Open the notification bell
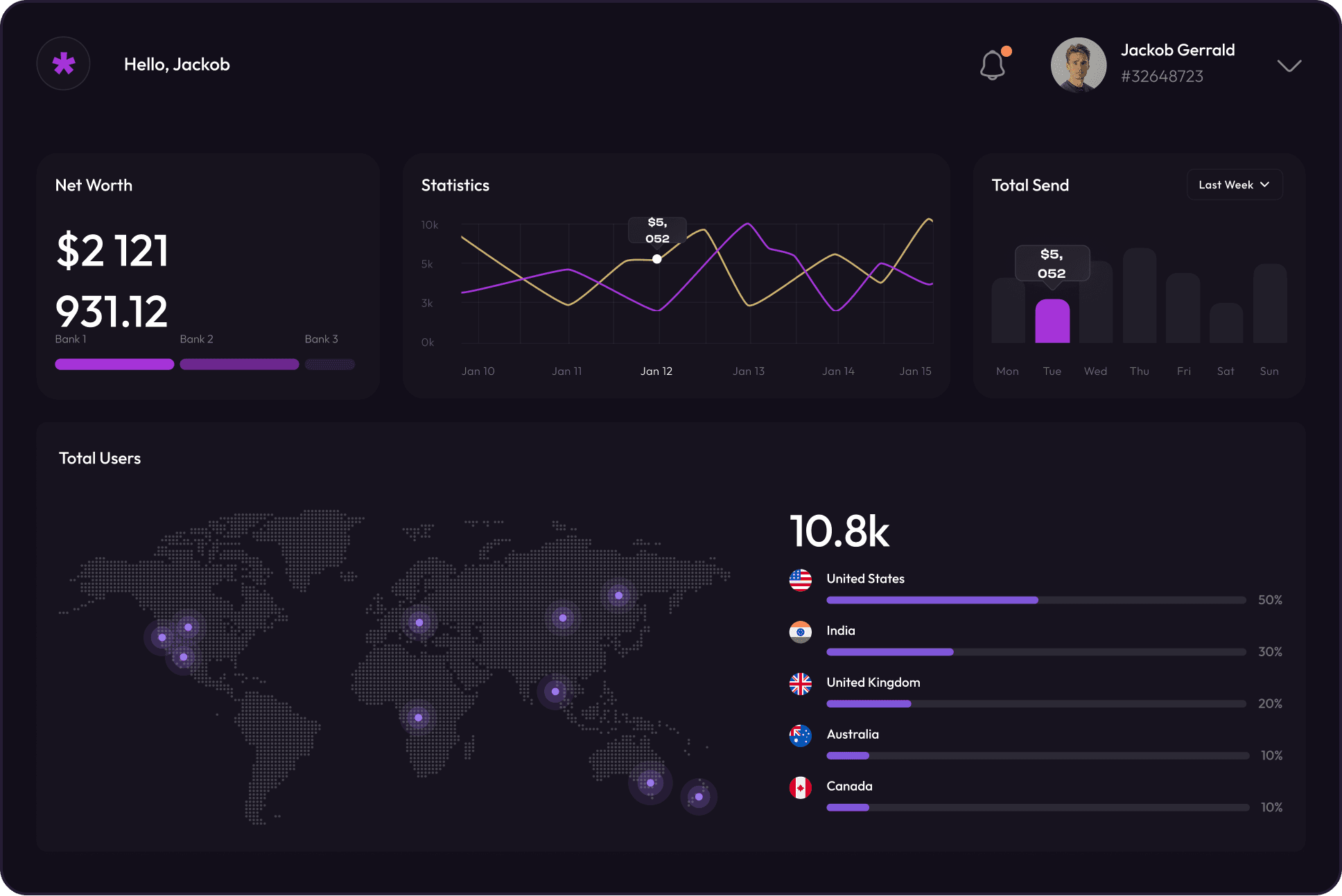1342x896 pixels. 993,64
